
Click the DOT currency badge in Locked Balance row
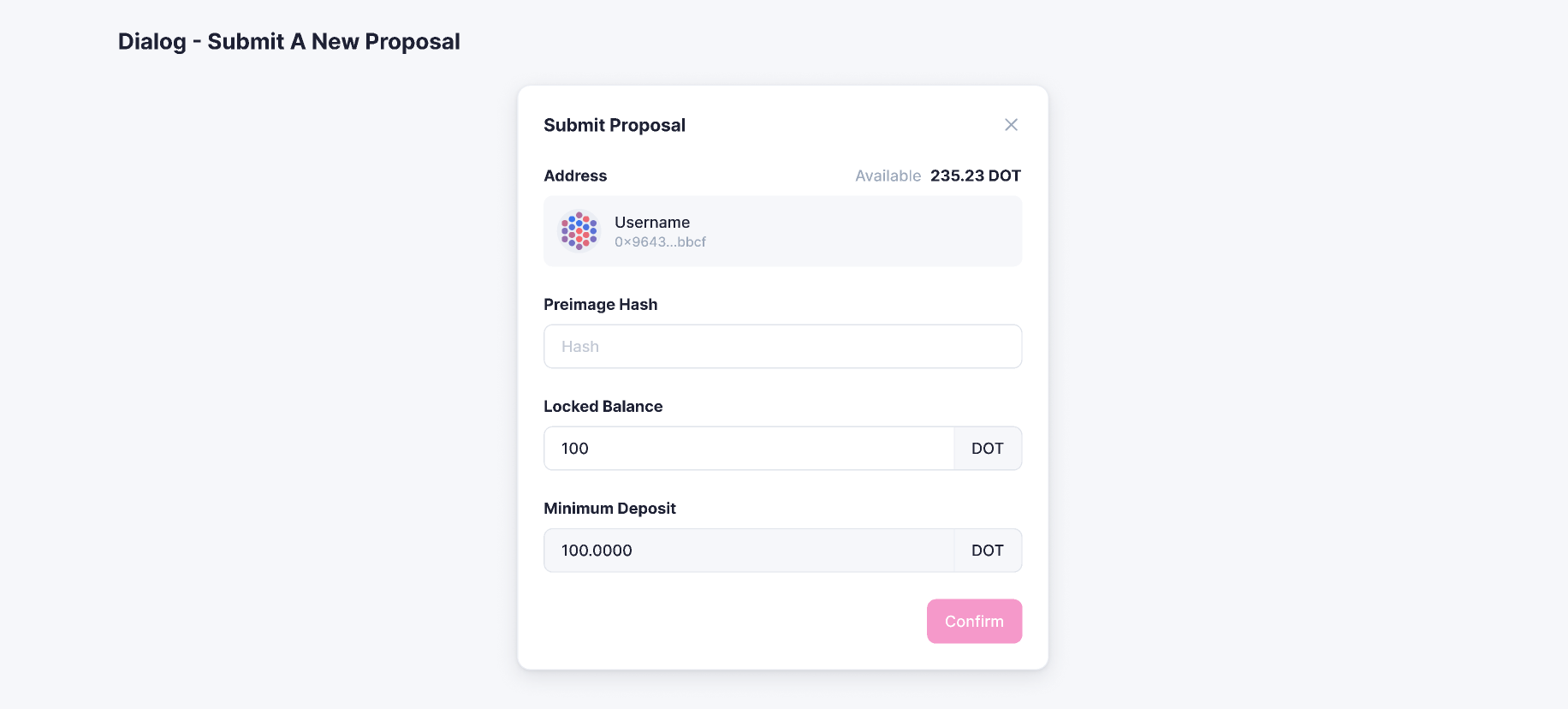click(x=987, y=448)
